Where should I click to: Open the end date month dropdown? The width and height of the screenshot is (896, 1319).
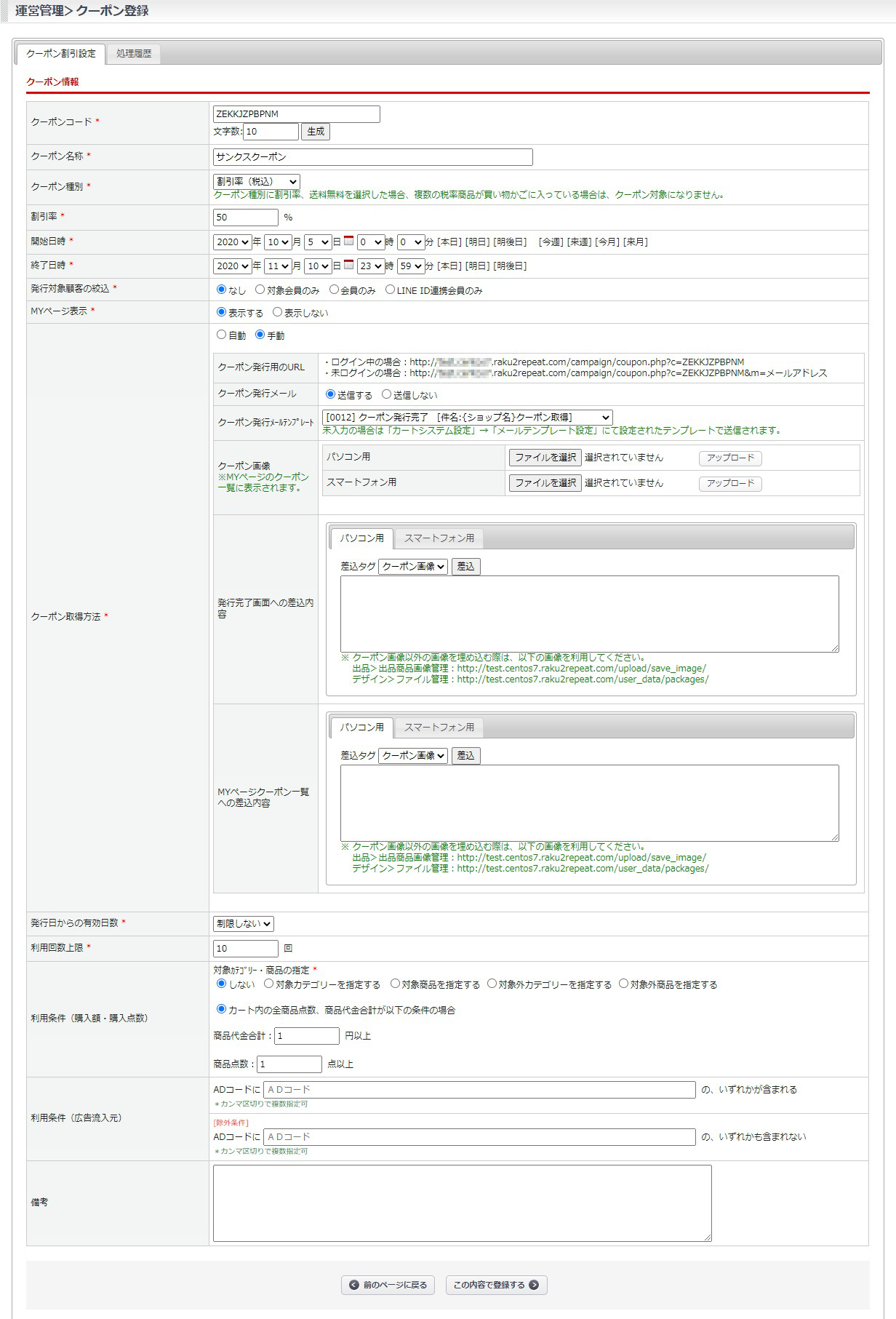point(278,266)
